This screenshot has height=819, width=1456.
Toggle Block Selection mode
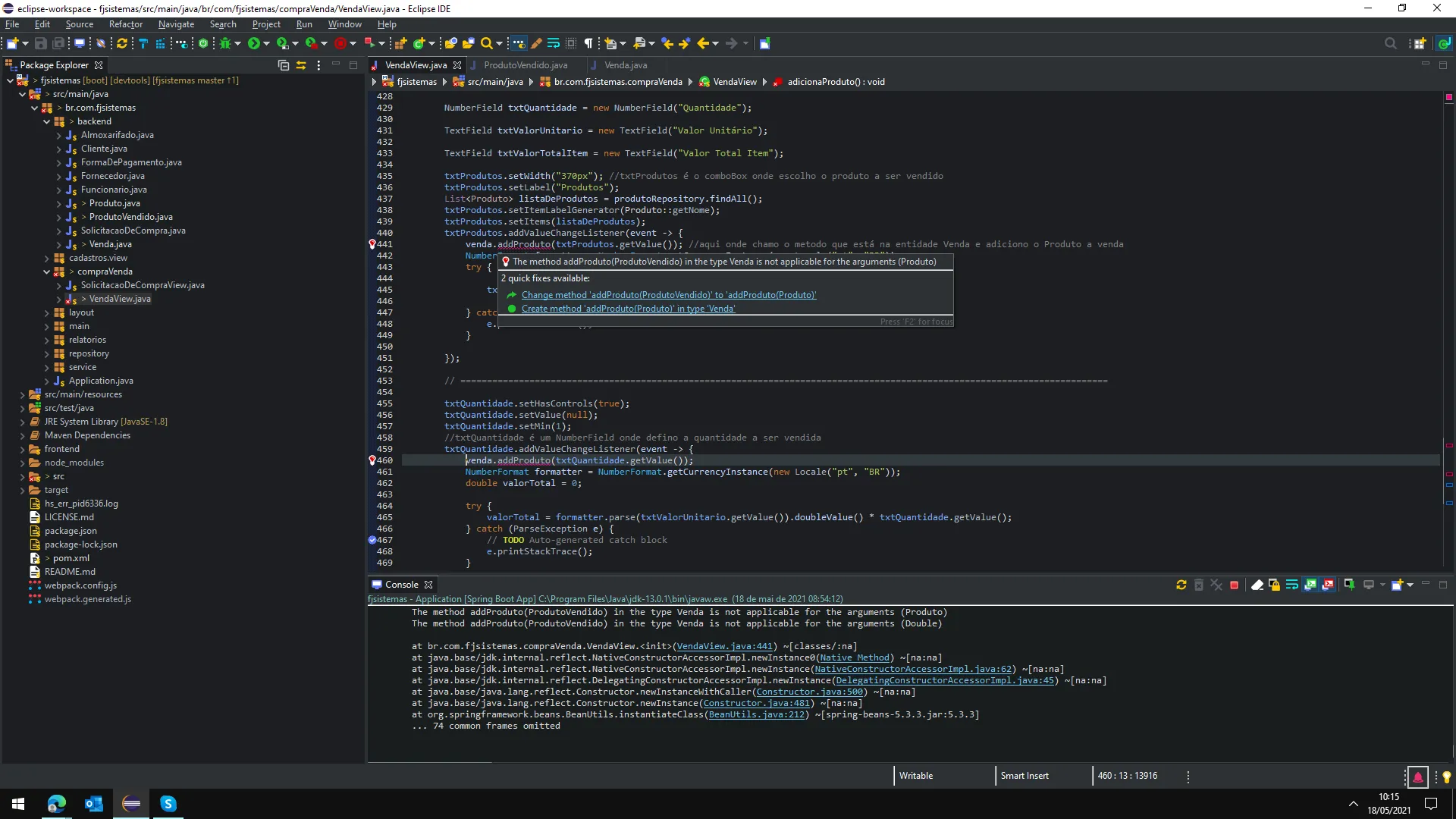571,43
